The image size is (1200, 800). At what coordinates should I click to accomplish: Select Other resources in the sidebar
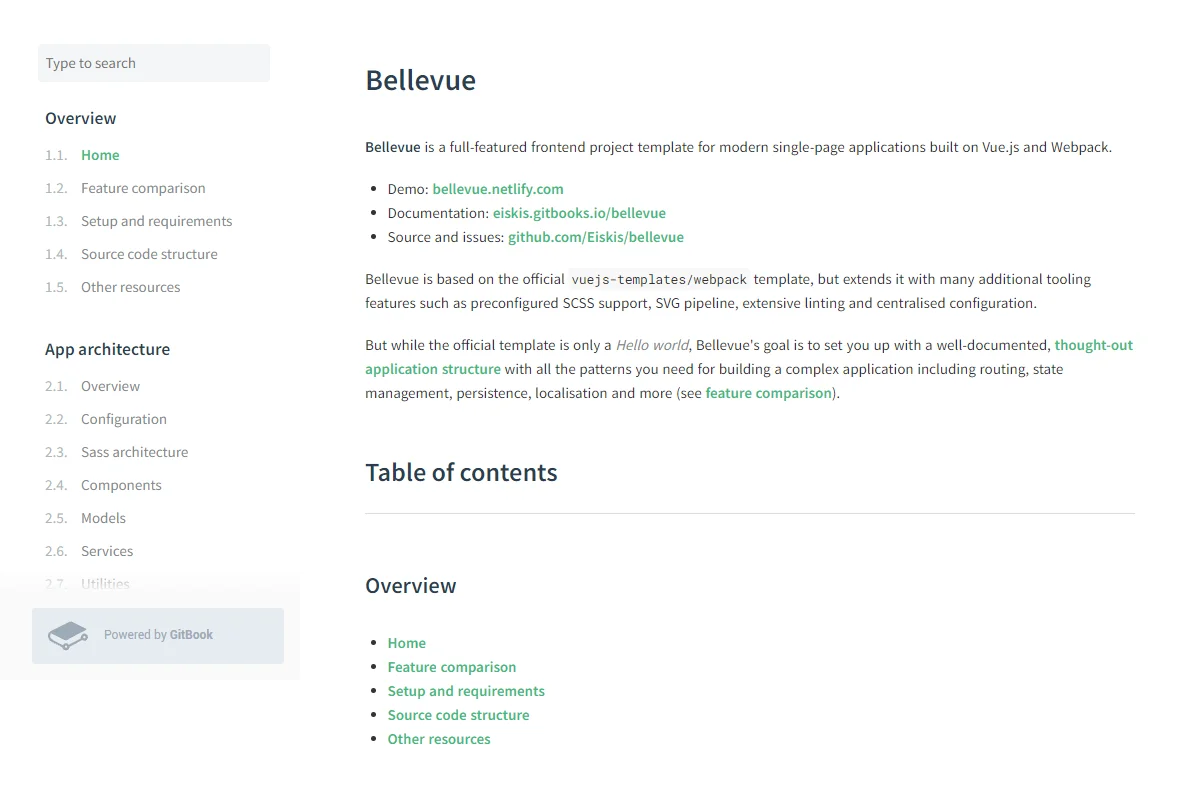coord(131,287)
